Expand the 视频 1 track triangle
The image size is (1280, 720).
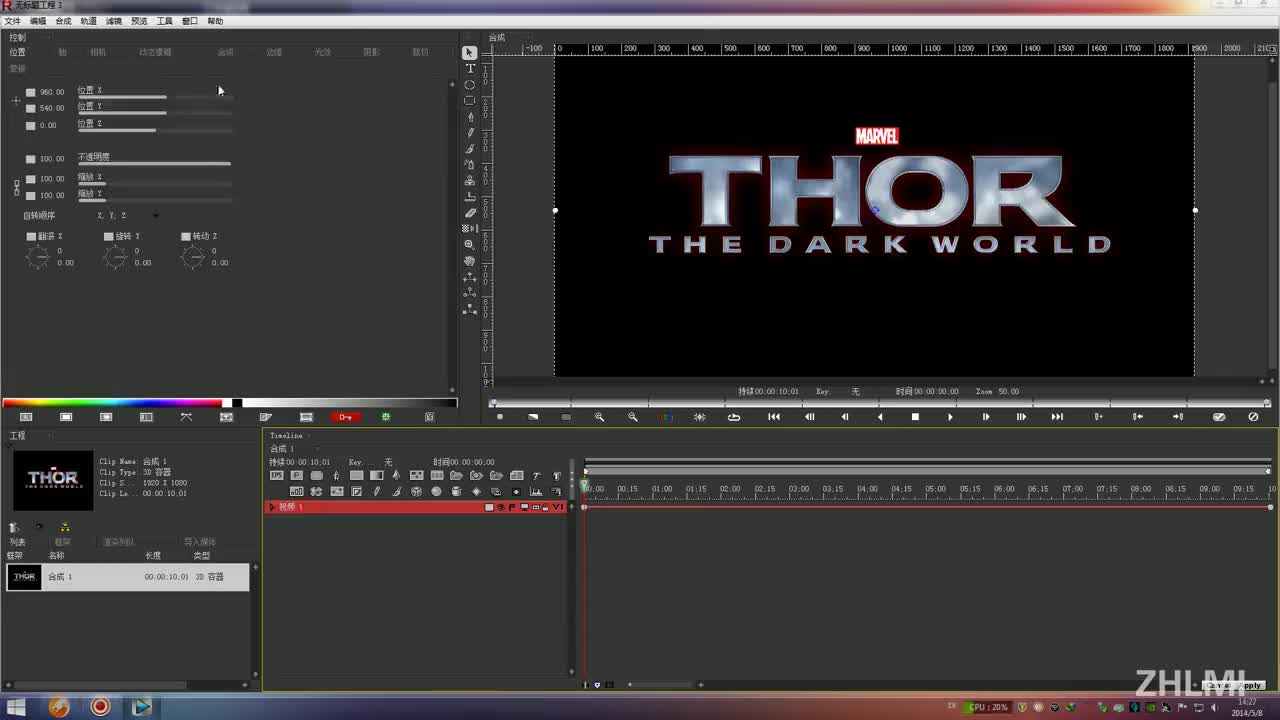(x=271, y=508)
